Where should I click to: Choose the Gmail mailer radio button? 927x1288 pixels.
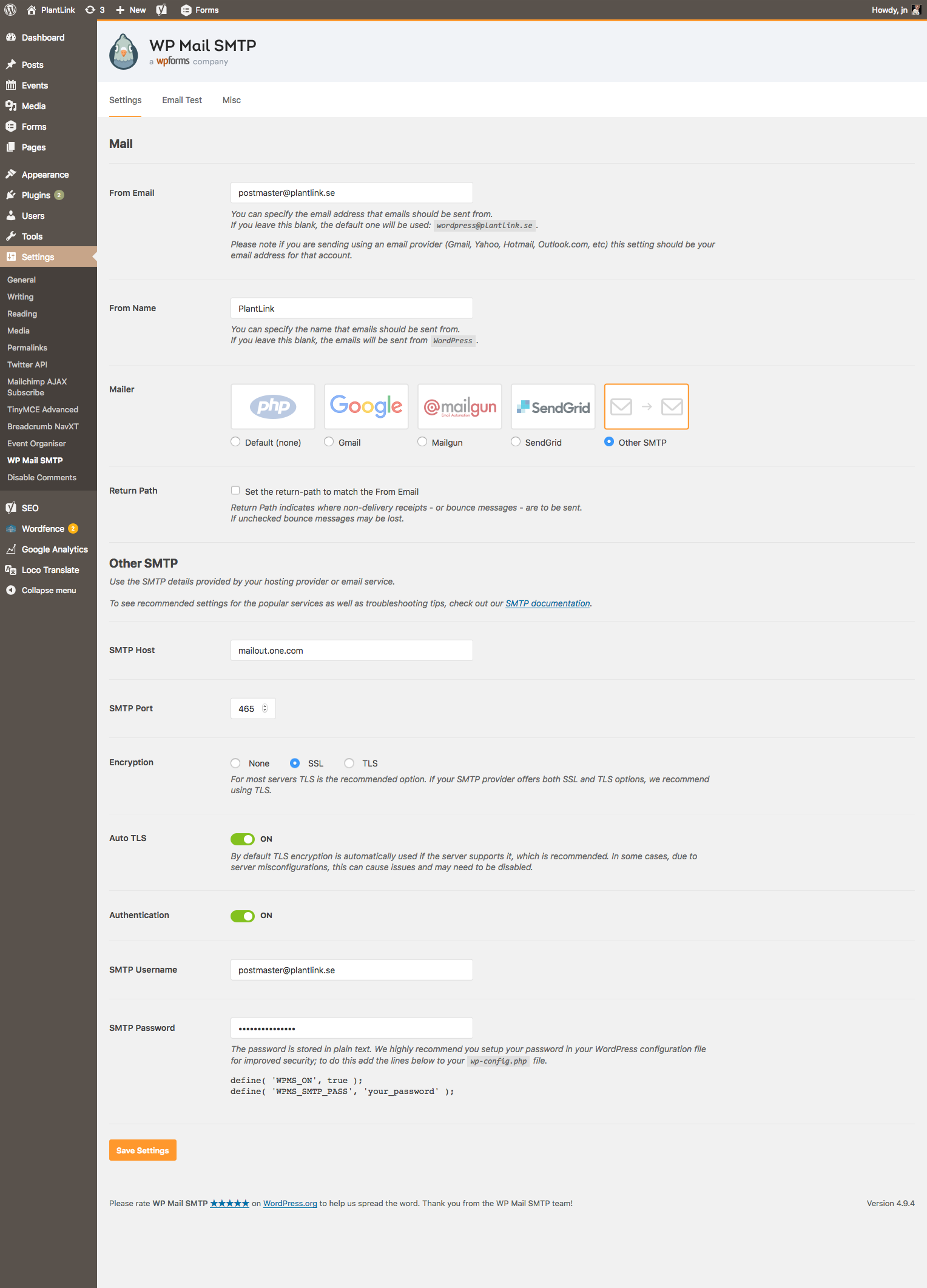pyautogui.click(x=329, y=441)
